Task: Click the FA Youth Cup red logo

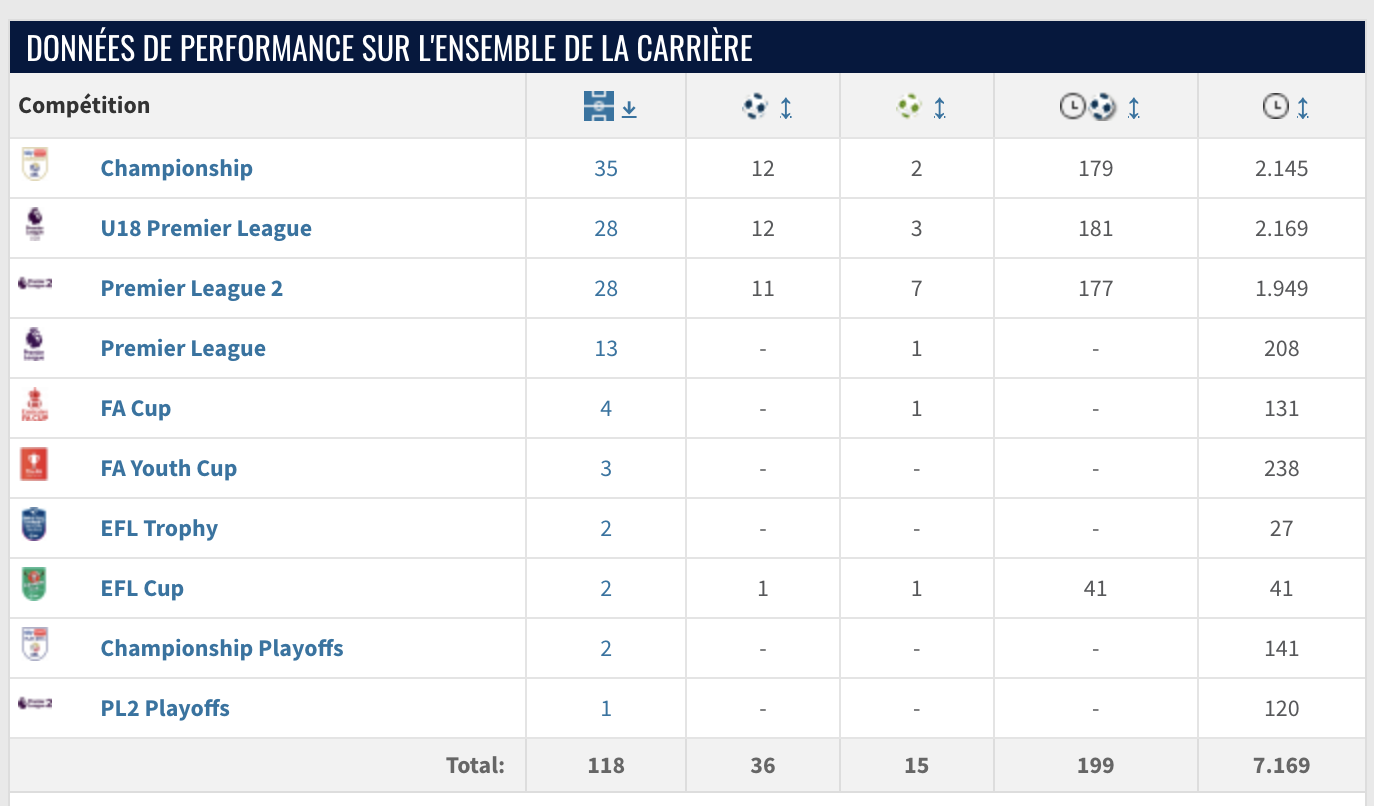Action: [x=34, y=465]
